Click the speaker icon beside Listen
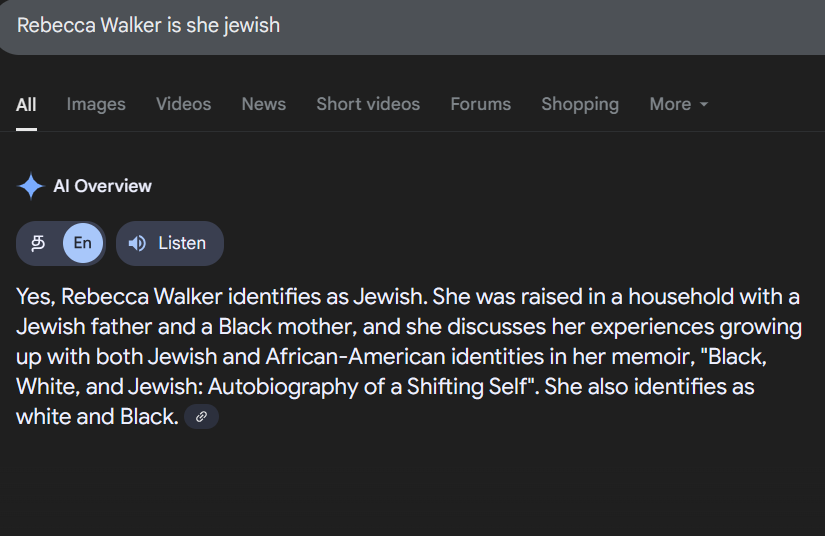 click(137, 243)
